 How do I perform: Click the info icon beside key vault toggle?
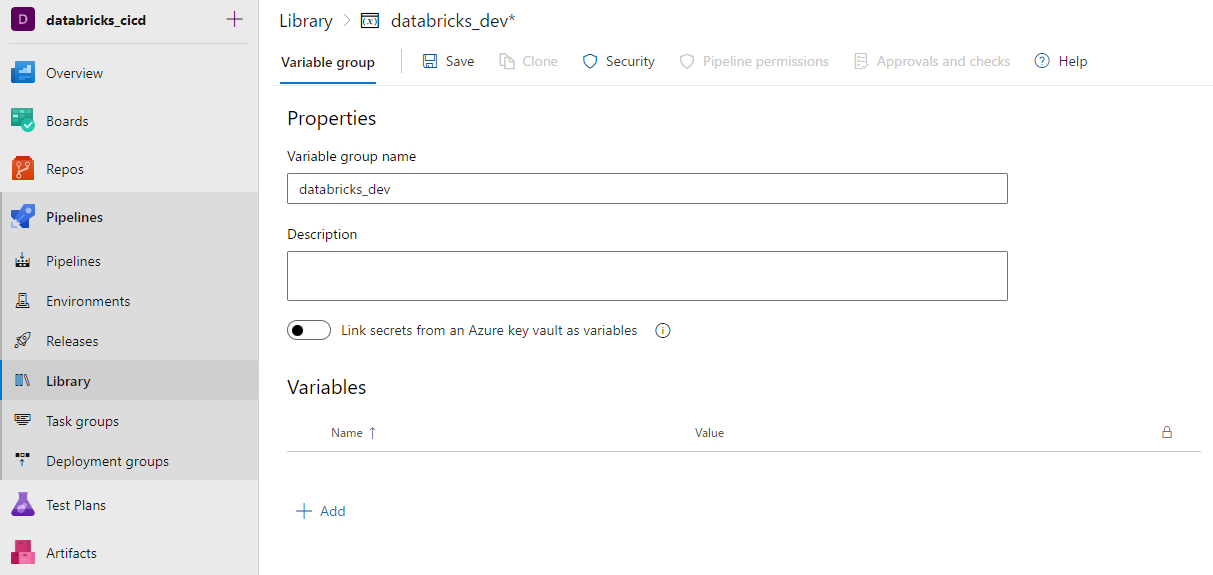click(x=662, y=331)
